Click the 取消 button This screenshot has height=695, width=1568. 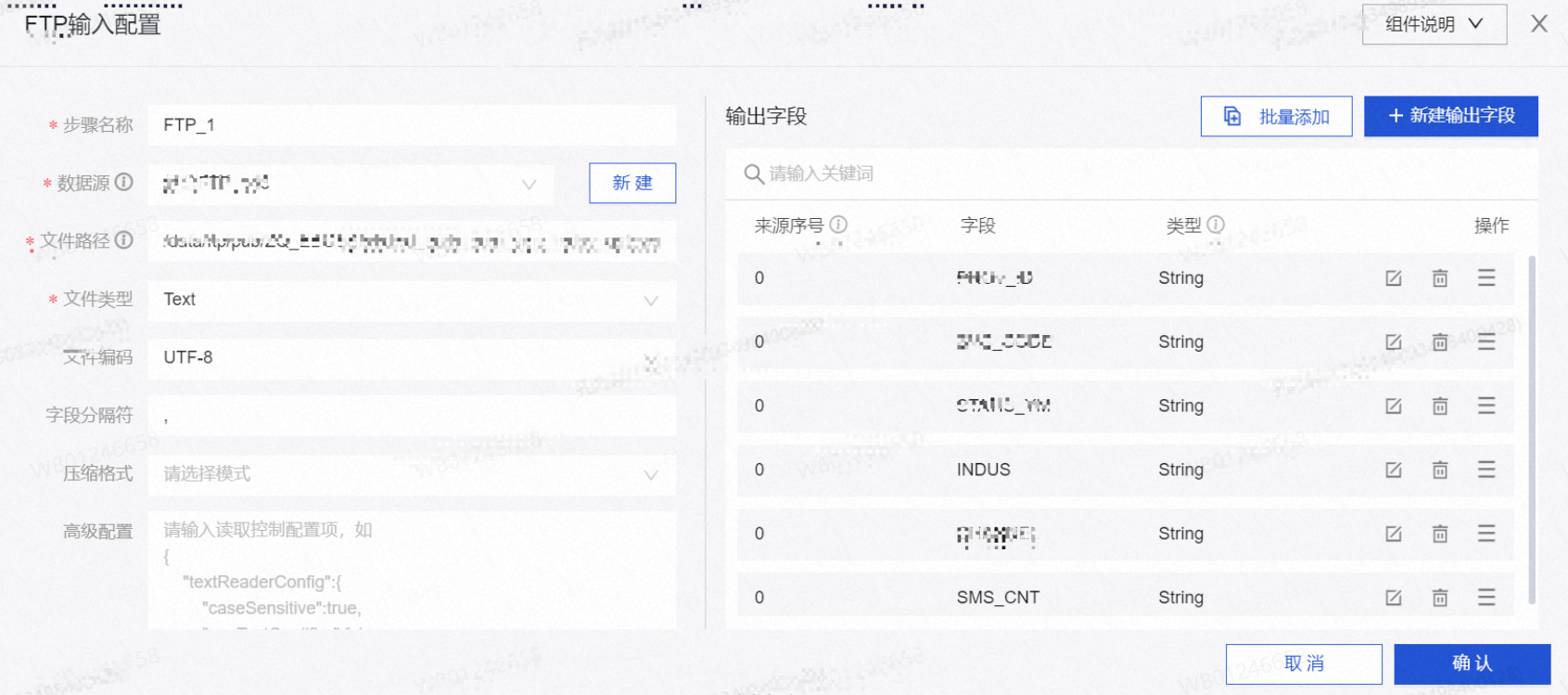[x=1303, y=663]
